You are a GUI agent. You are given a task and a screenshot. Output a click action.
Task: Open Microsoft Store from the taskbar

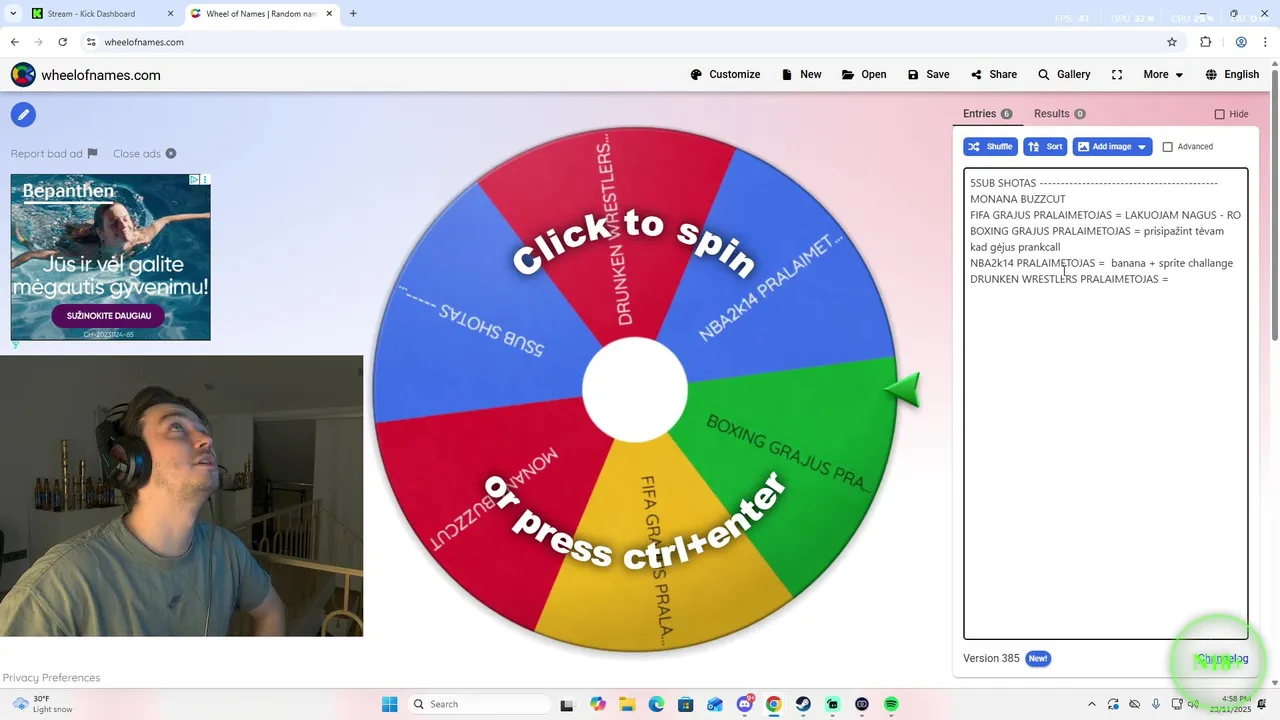click(x=686, y=704)
